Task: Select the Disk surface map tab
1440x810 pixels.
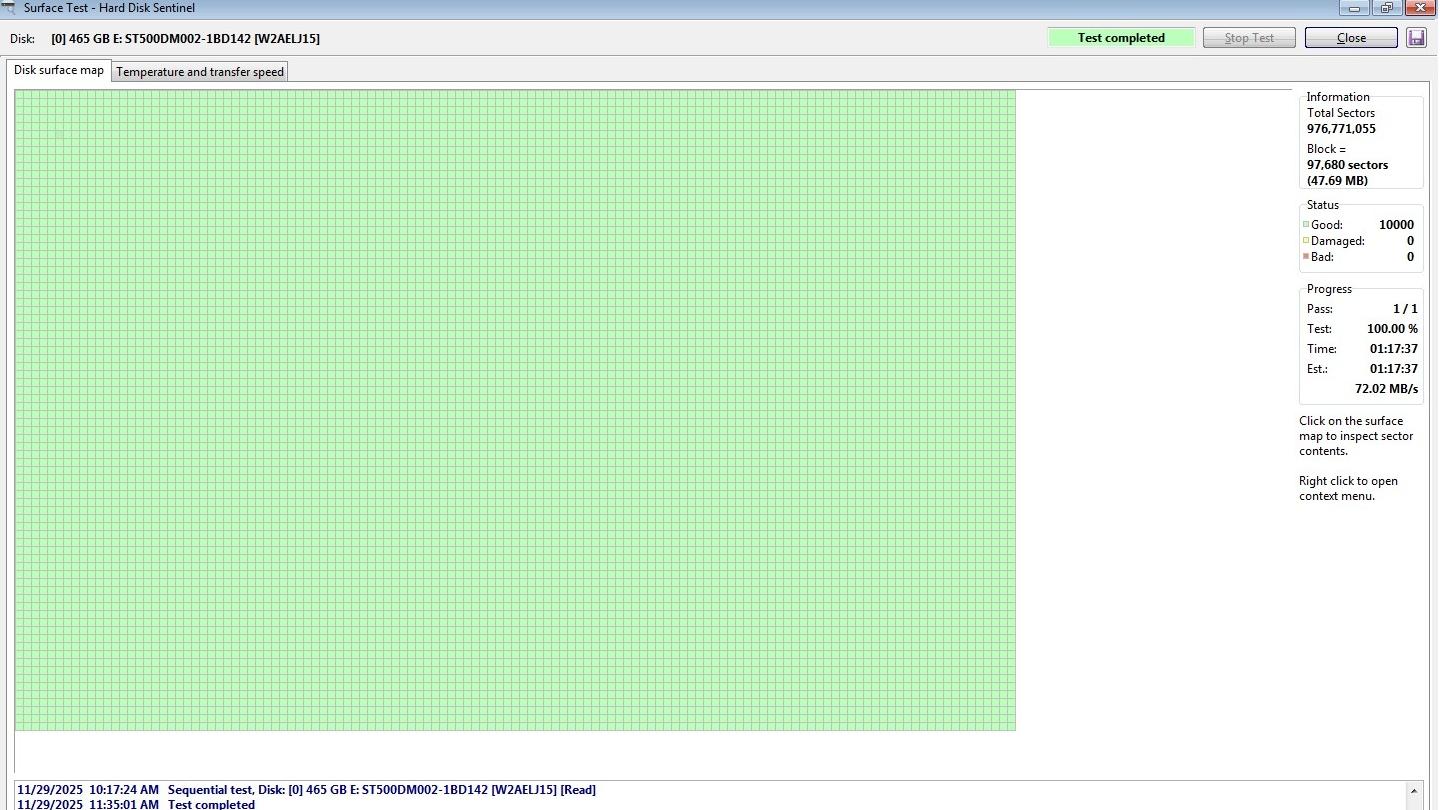Action: [59, 71]
